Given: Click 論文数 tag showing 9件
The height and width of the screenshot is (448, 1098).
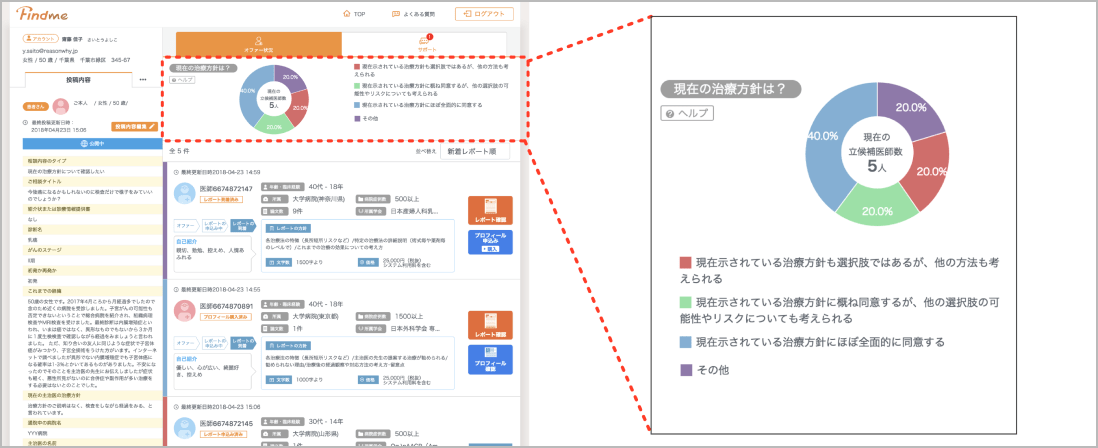Looking at the screenshot, I should (274, 210).
